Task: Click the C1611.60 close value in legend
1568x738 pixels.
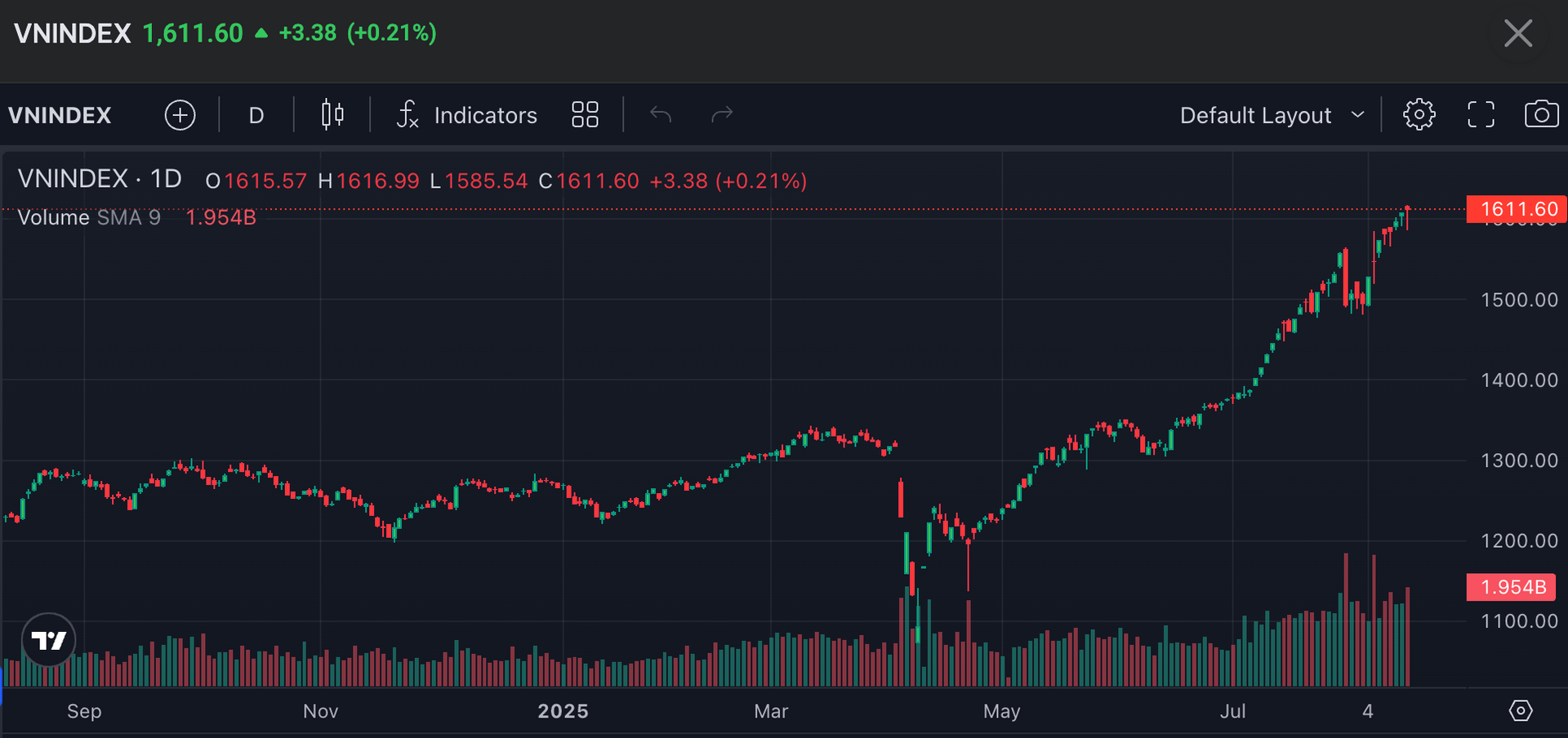Action: click(x=589, y=181)
